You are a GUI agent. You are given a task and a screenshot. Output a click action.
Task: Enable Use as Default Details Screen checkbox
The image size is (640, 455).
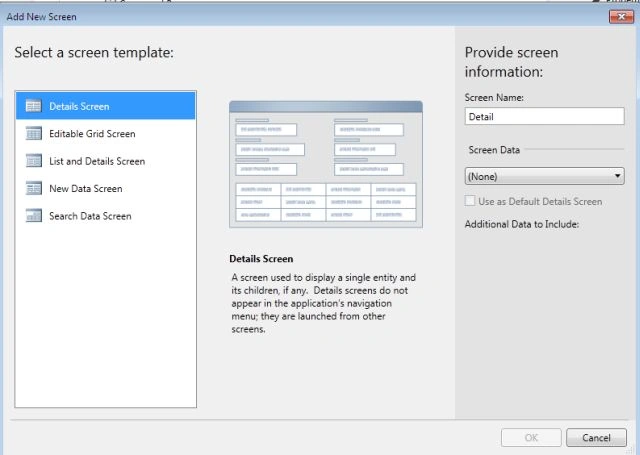pyautogui.click(x=470, y=201)
